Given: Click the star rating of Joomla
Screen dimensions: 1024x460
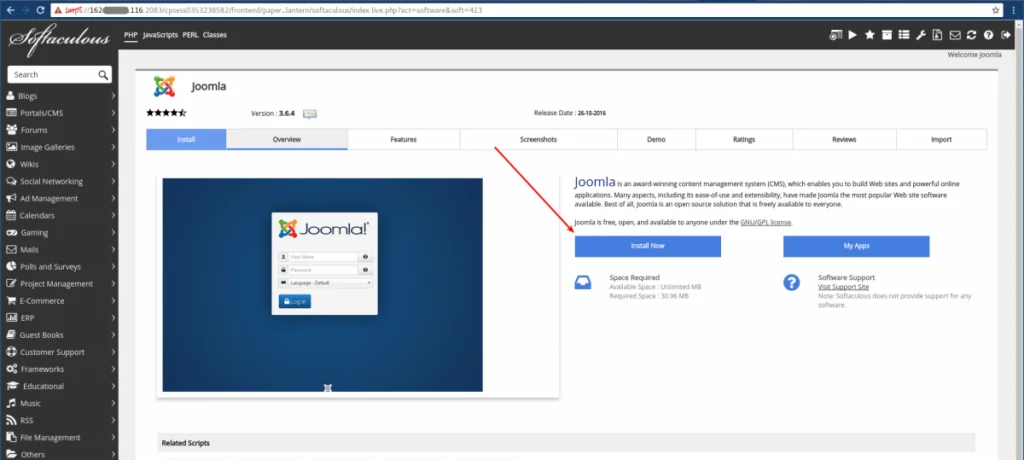Looking at the screenshot, I should (x=166, y=113).
